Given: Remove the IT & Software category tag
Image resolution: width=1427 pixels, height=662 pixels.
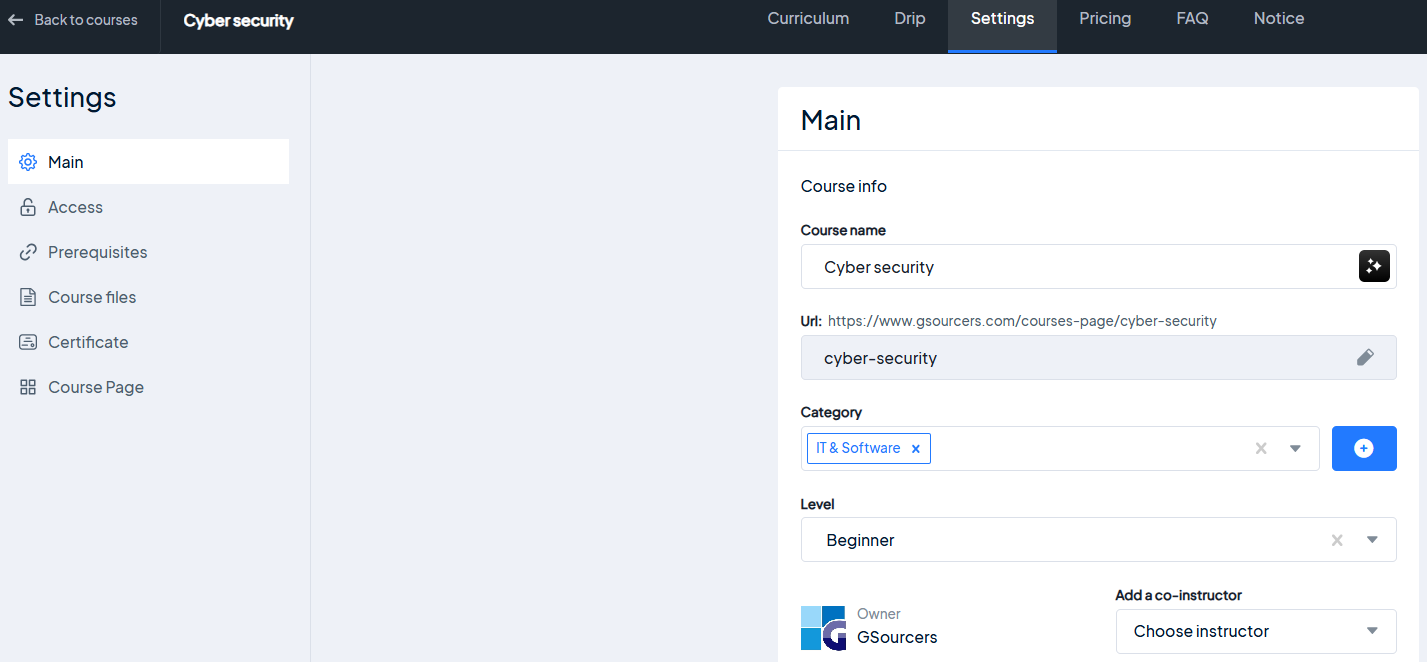Looking at the screenshot, I should 915,449.
